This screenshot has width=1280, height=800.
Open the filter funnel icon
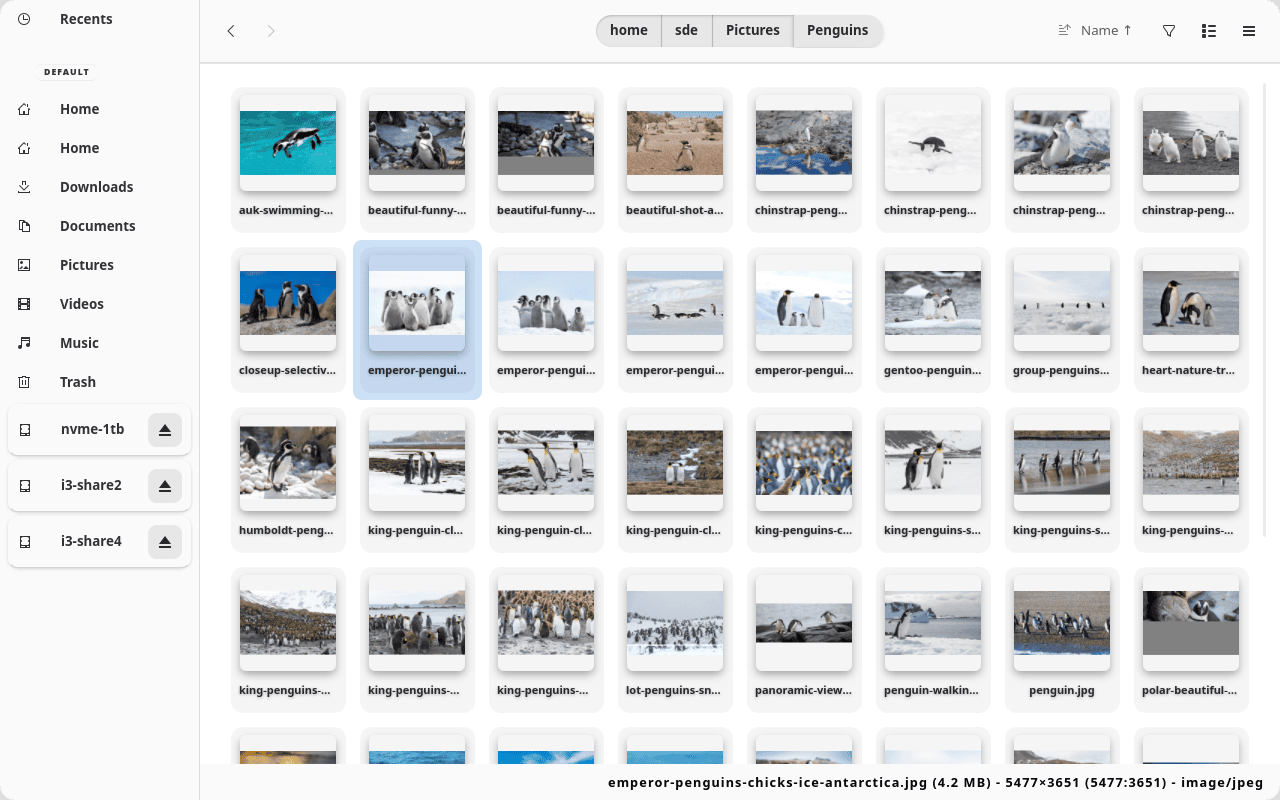pos(1169,31)
